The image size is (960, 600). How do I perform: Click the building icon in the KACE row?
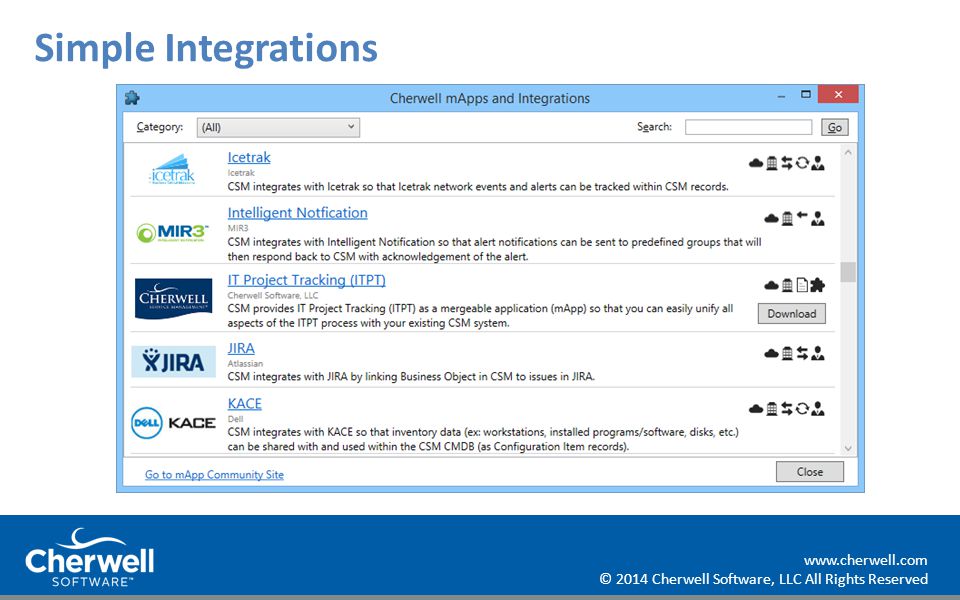click(772, 408)
